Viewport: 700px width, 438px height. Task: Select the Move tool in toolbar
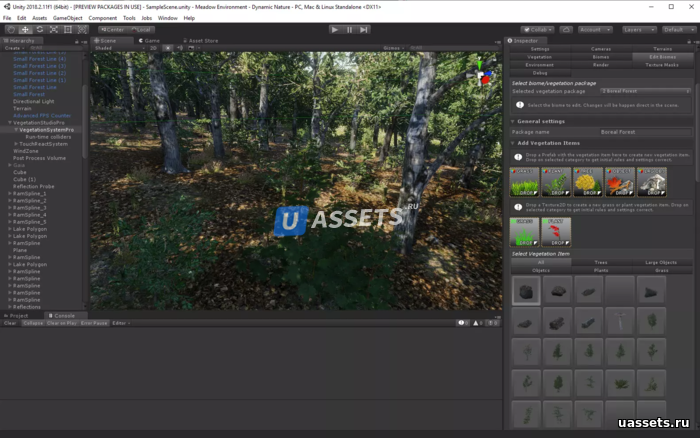[26, 29]
